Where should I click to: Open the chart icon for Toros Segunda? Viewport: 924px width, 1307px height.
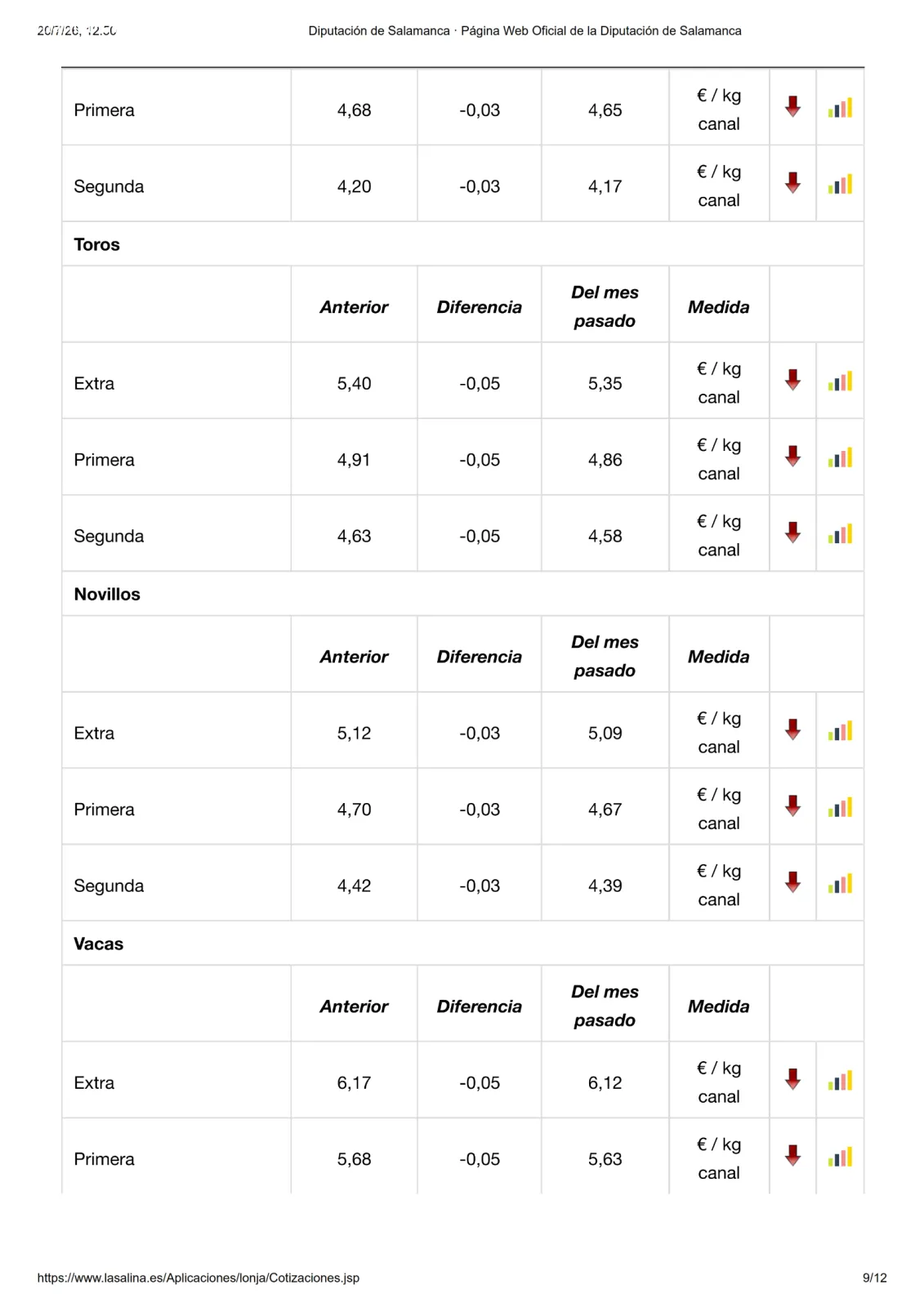pos(840,533)
